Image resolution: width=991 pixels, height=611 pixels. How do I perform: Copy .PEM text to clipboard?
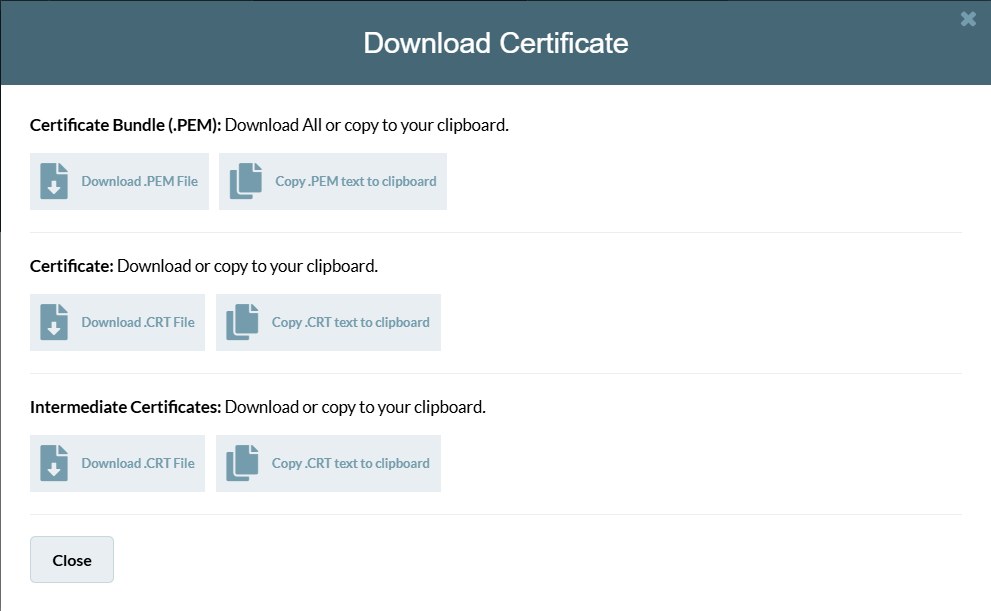tap(355, 182)
